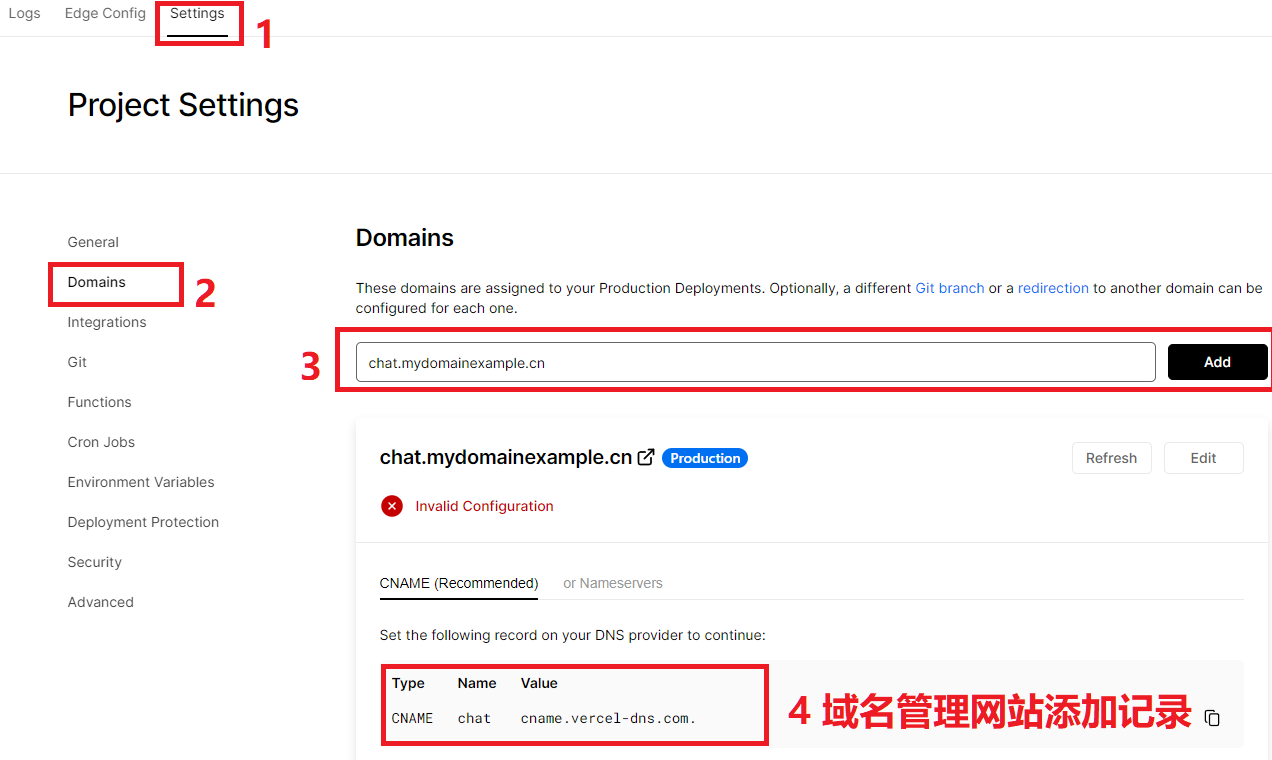The image size is (1272, 760).
Task: Go to the Logs tab
Action: [24, 14]
